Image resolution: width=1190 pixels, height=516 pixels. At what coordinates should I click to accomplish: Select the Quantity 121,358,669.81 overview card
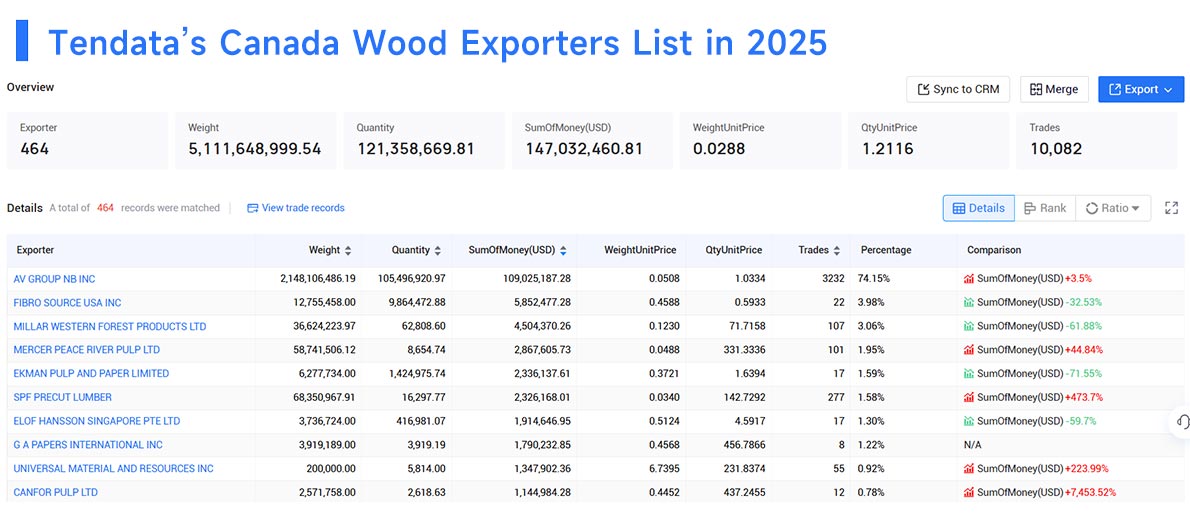click(424, 140)
